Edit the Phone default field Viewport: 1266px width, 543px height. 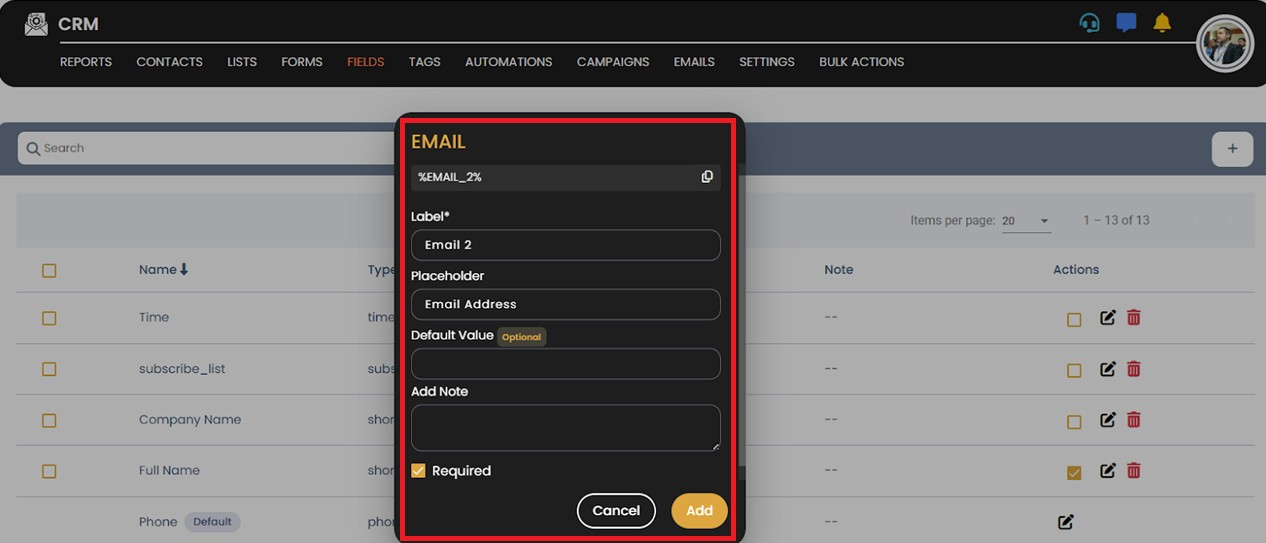pyautogui.click(x=1066, y=522)
